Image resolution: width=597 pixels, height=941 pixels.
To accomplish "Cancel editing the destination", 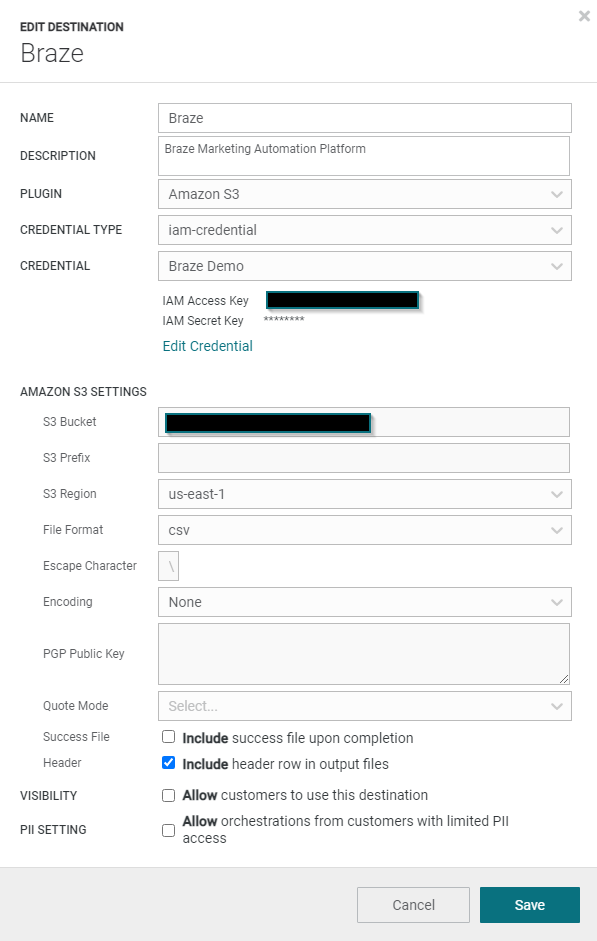I will 413,904.
